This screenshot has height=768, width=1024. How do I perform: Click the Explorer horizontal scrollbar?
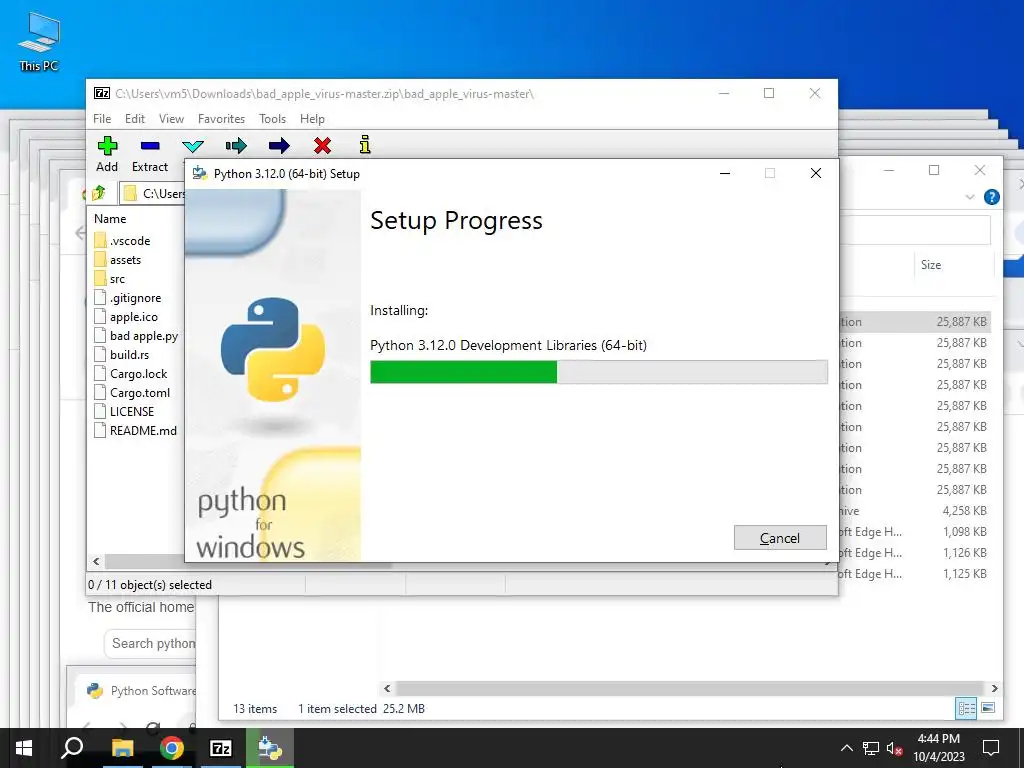tap(690, 688)
